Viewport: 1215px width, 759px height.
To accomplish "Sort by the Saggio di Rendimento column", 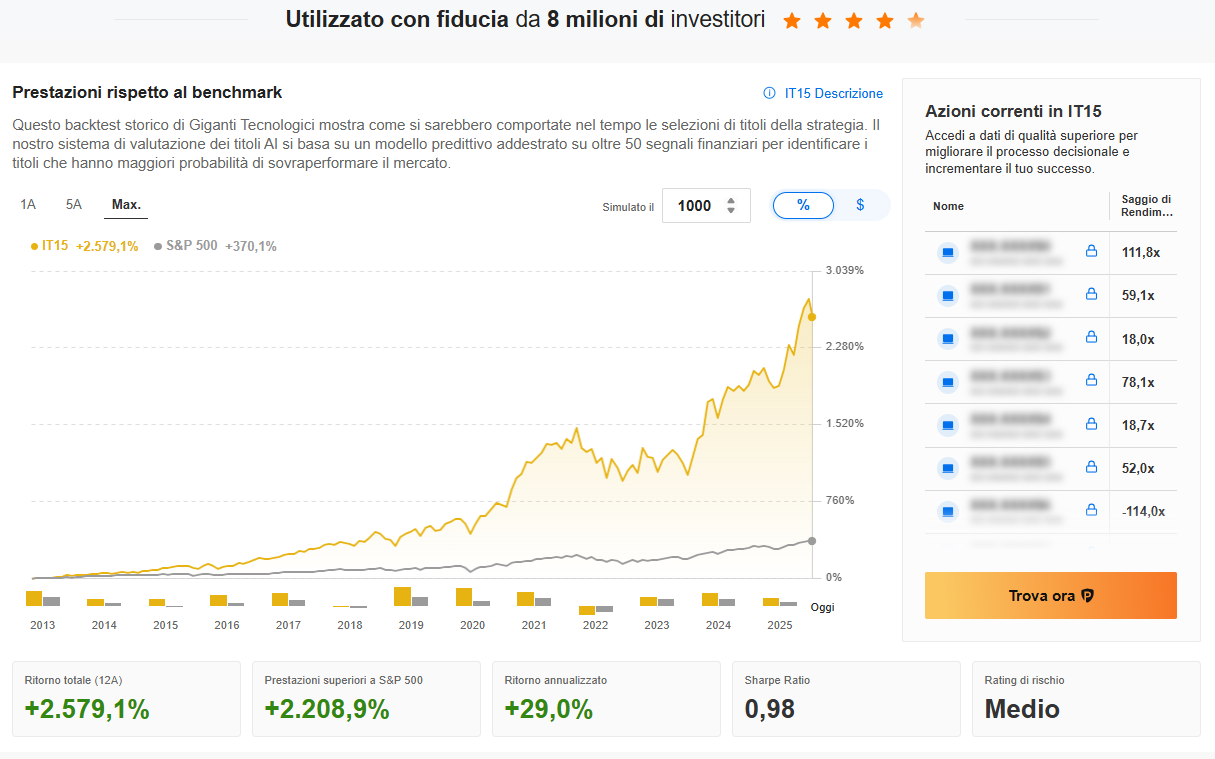I will coord(1145,206).
